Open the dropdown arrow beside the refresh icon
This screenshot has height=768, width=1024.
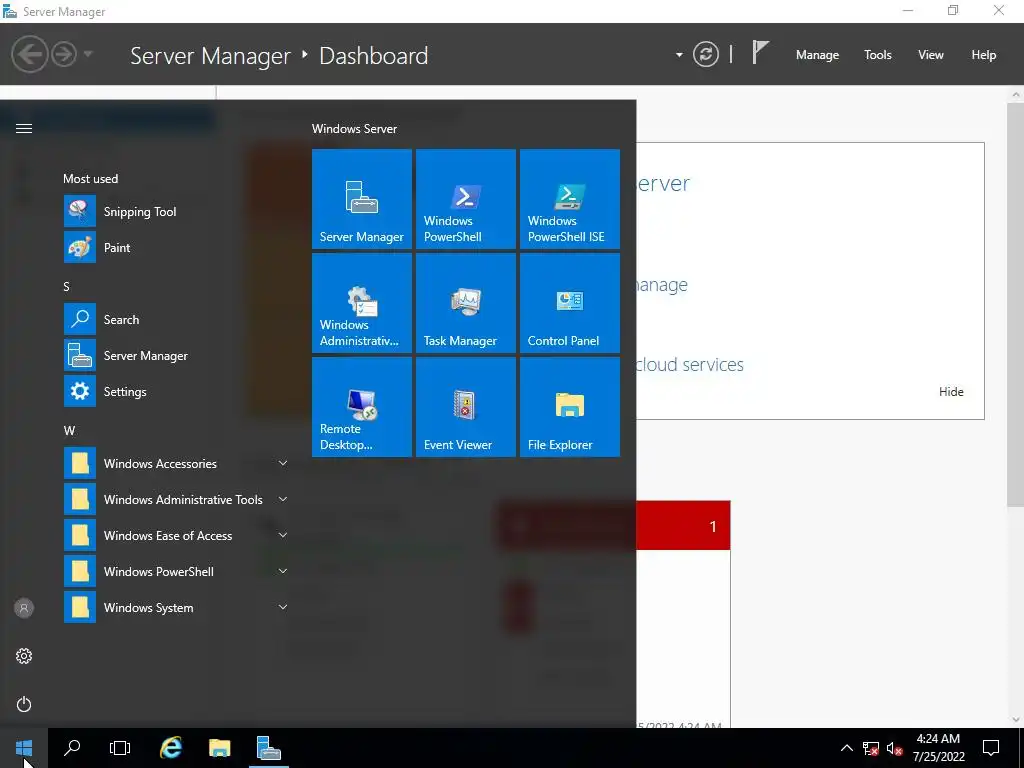679,55
